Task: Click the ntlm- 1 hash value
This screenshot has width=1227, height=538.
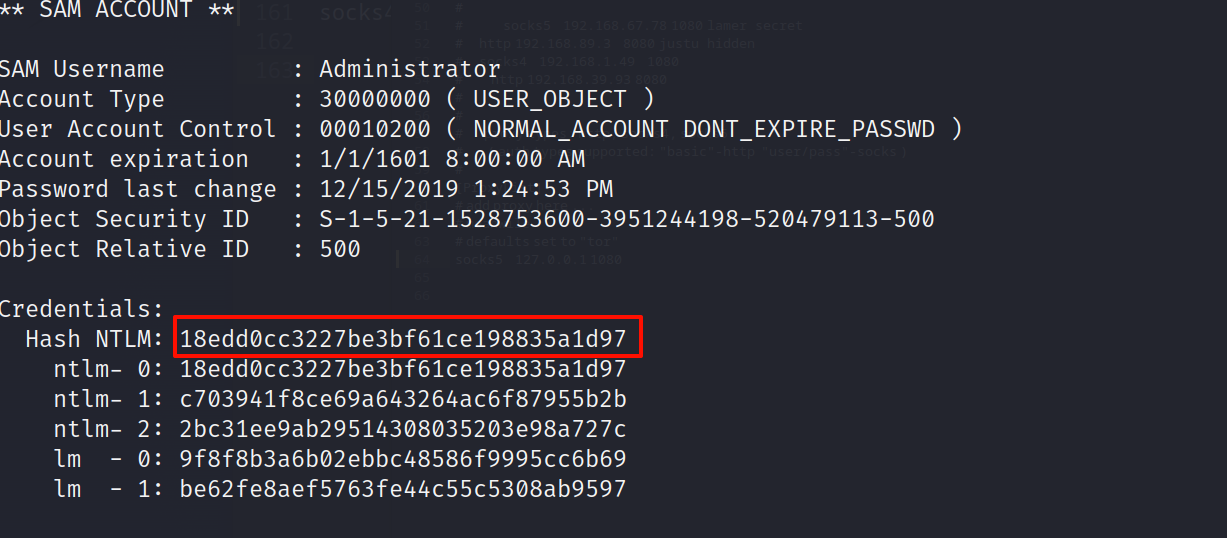Action: tap(403, 399)
